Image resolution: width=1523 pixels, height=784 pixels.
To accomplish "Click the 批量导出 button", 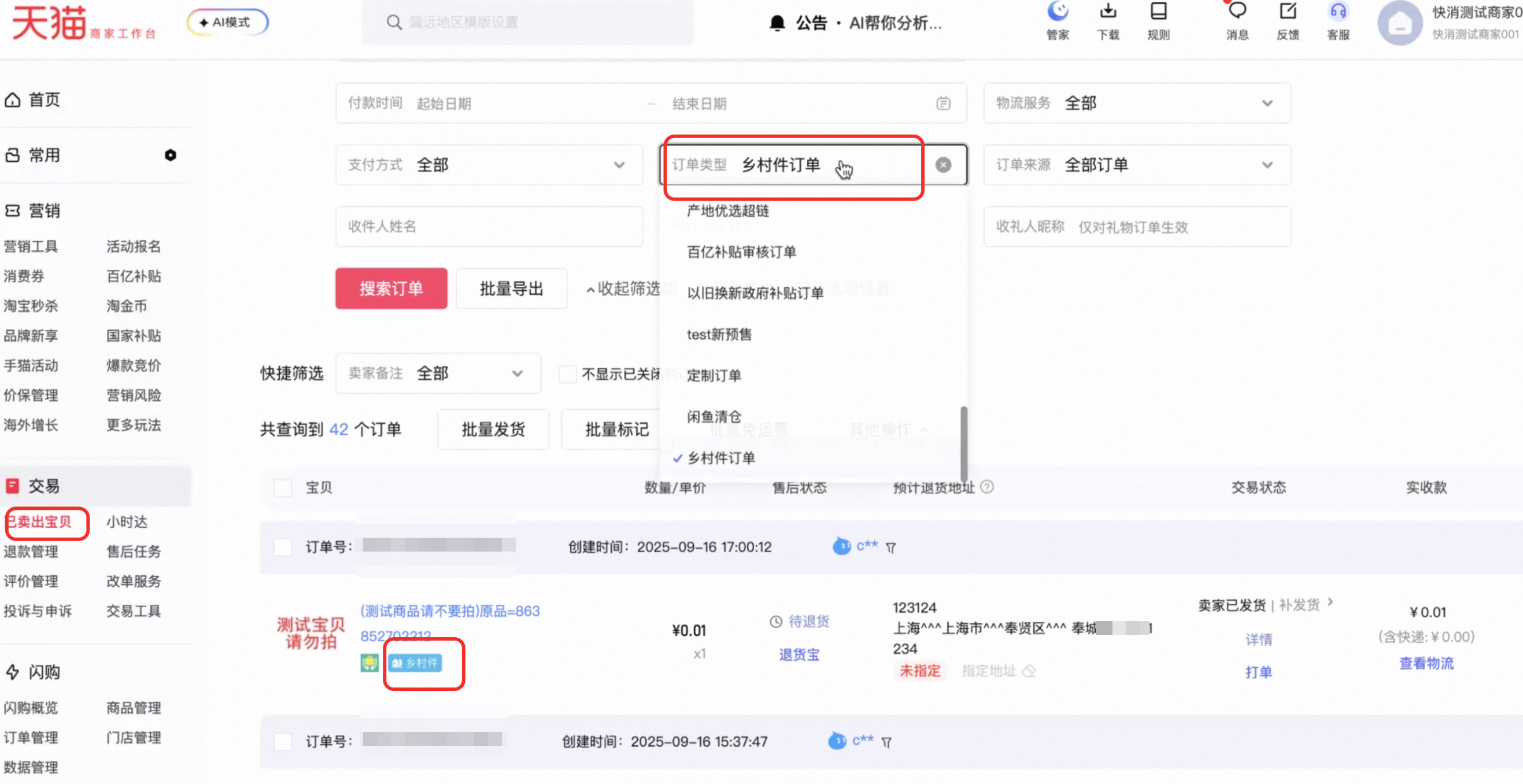I will 511,289.
